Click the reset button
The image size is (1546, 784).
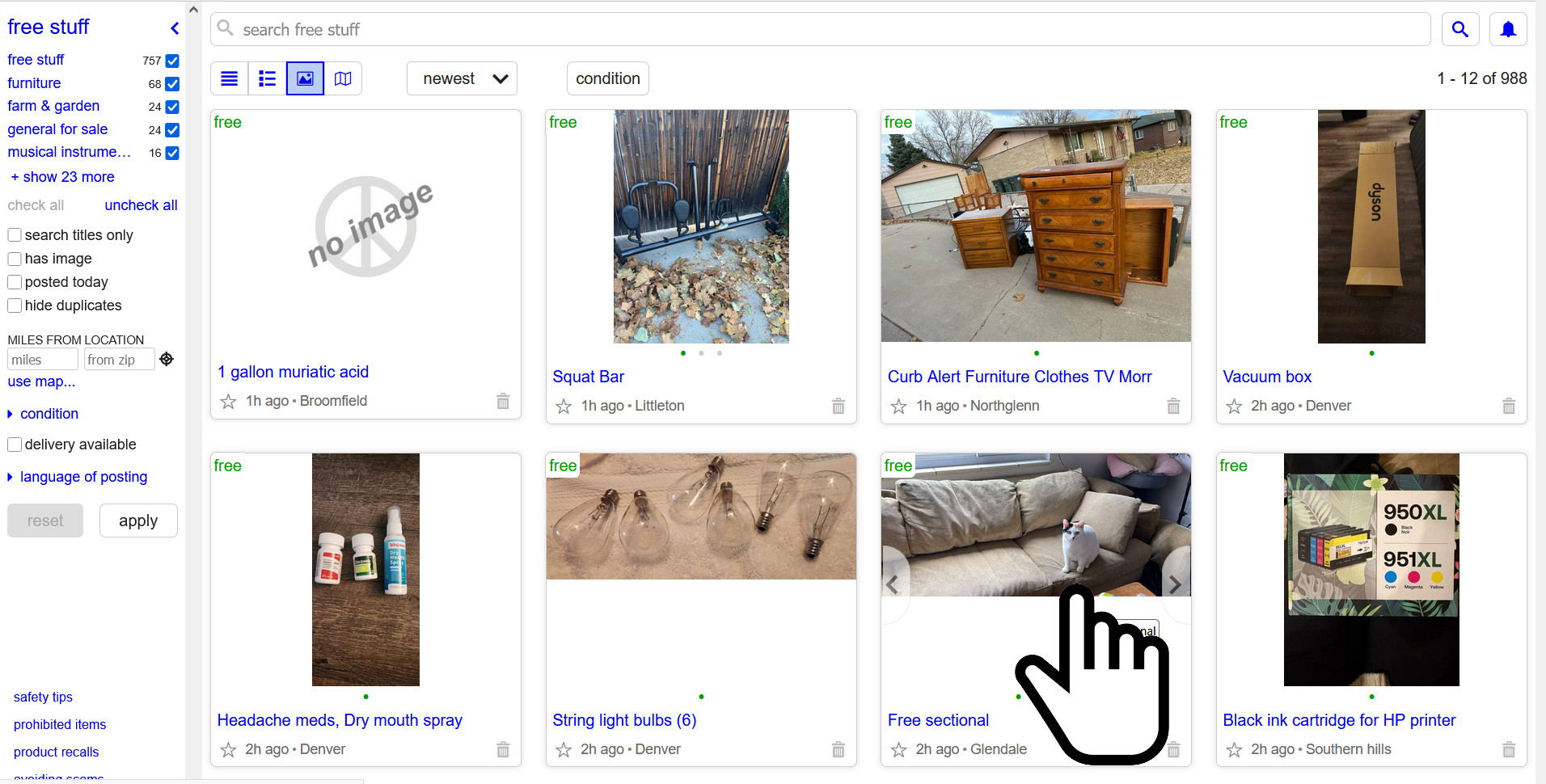coord(45,521)
